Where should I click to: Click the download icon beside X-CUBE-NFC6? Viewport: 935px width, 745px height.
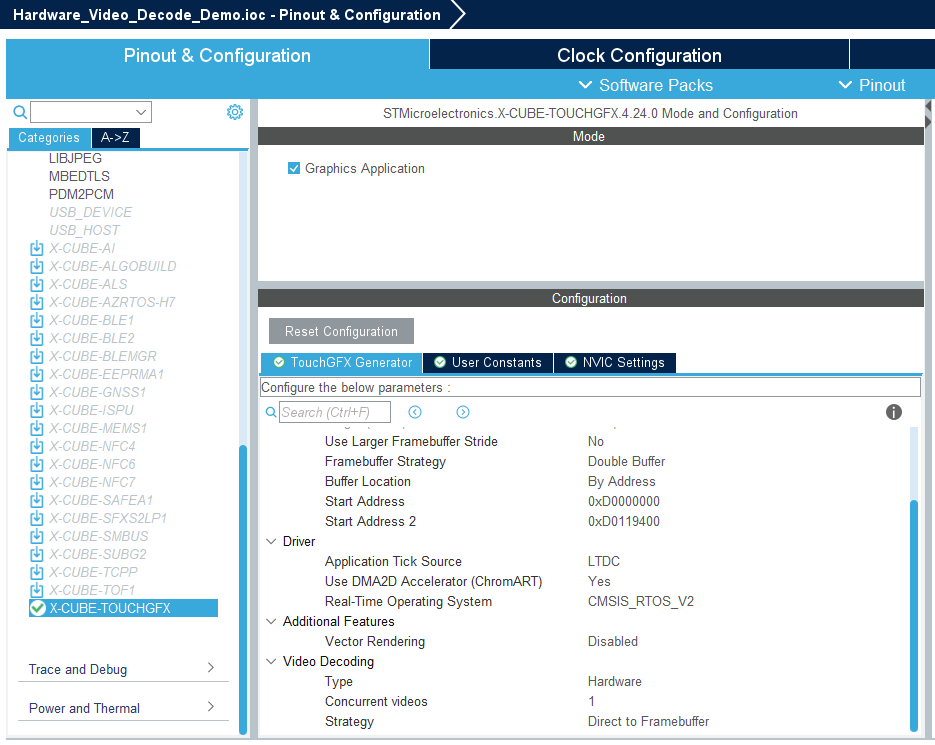37,464
